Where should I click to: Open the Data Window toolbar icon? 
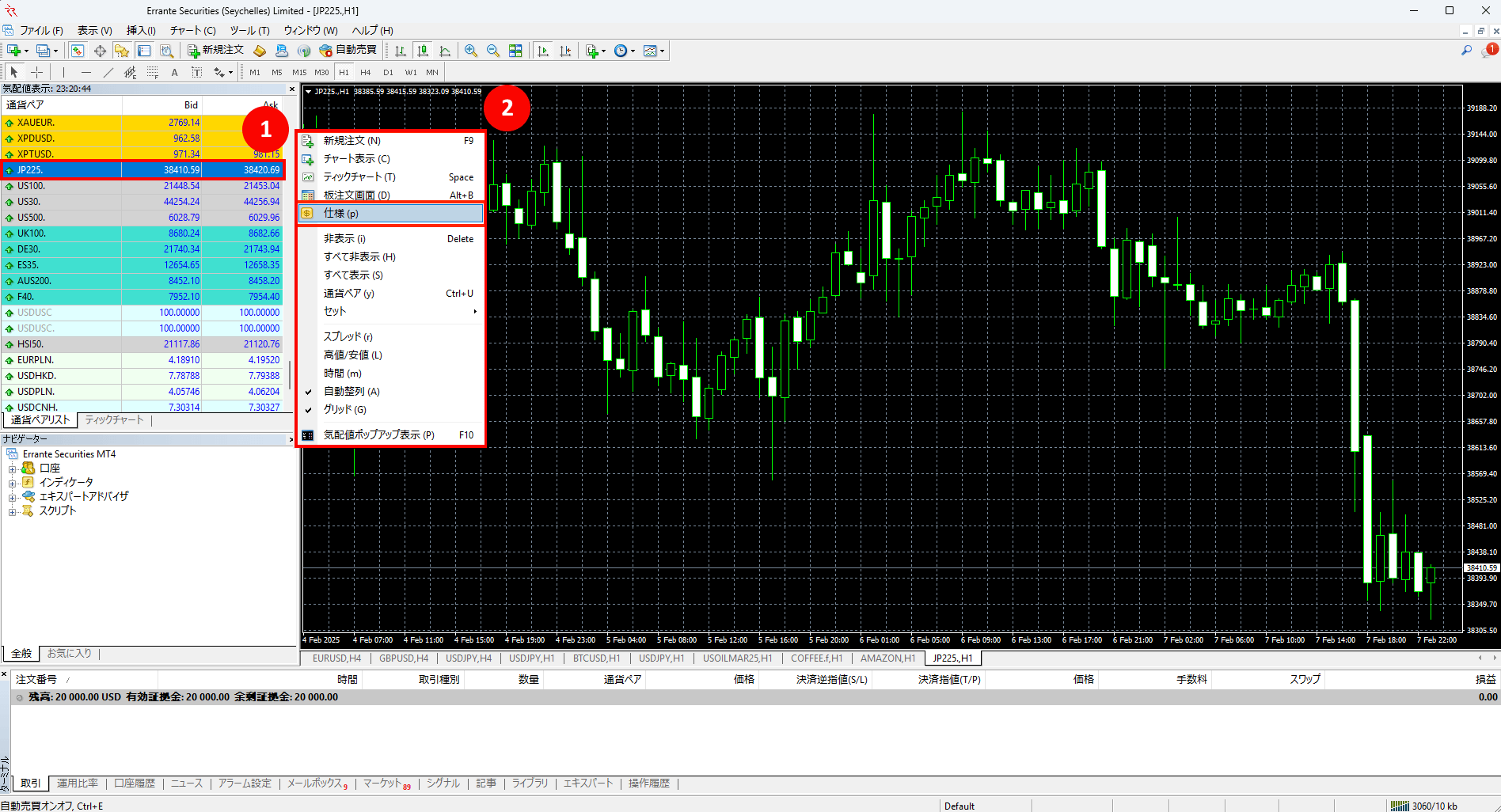coord(100,51)
